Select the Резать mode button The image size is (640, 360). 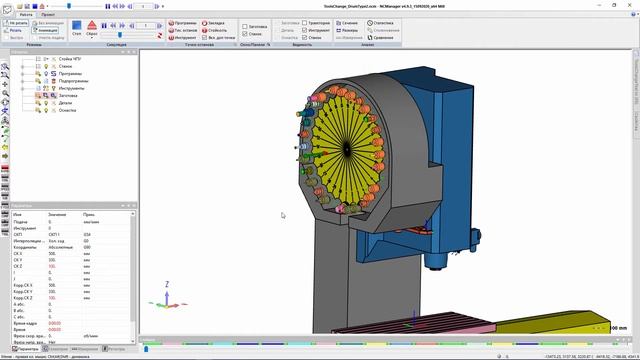pyautogui.click(x=13, y=30)
